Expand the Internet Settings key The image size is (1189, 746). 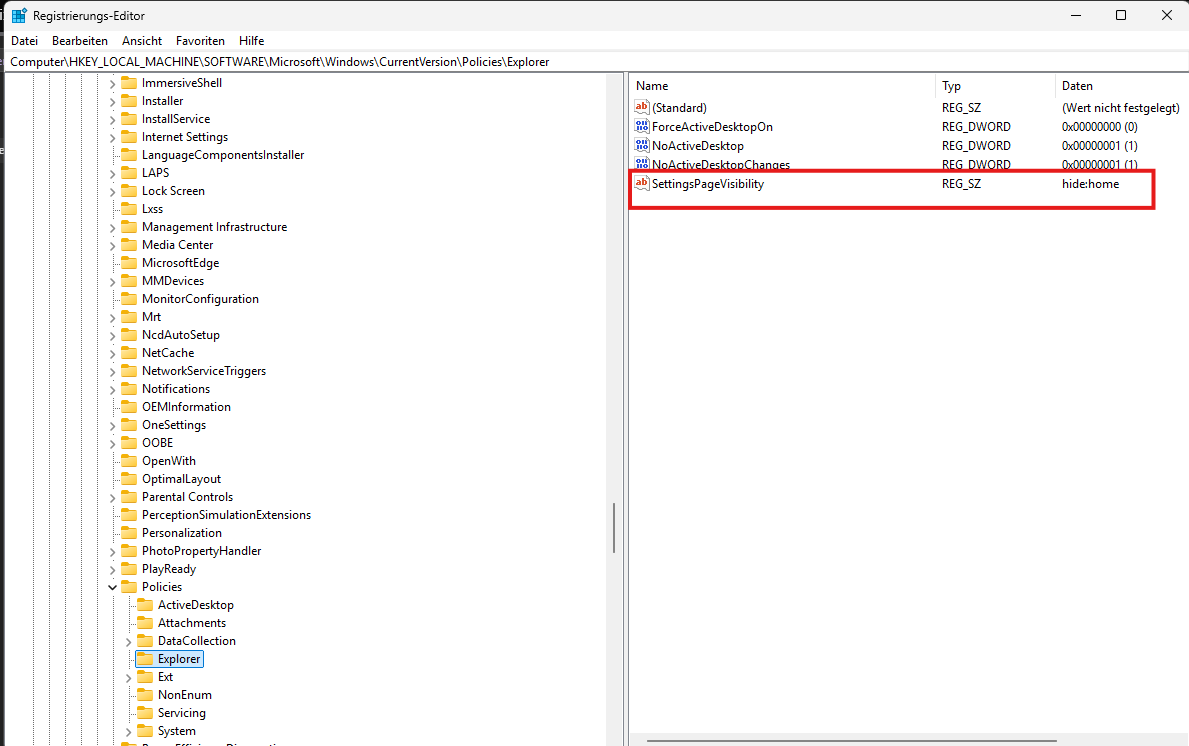(112, 136)
